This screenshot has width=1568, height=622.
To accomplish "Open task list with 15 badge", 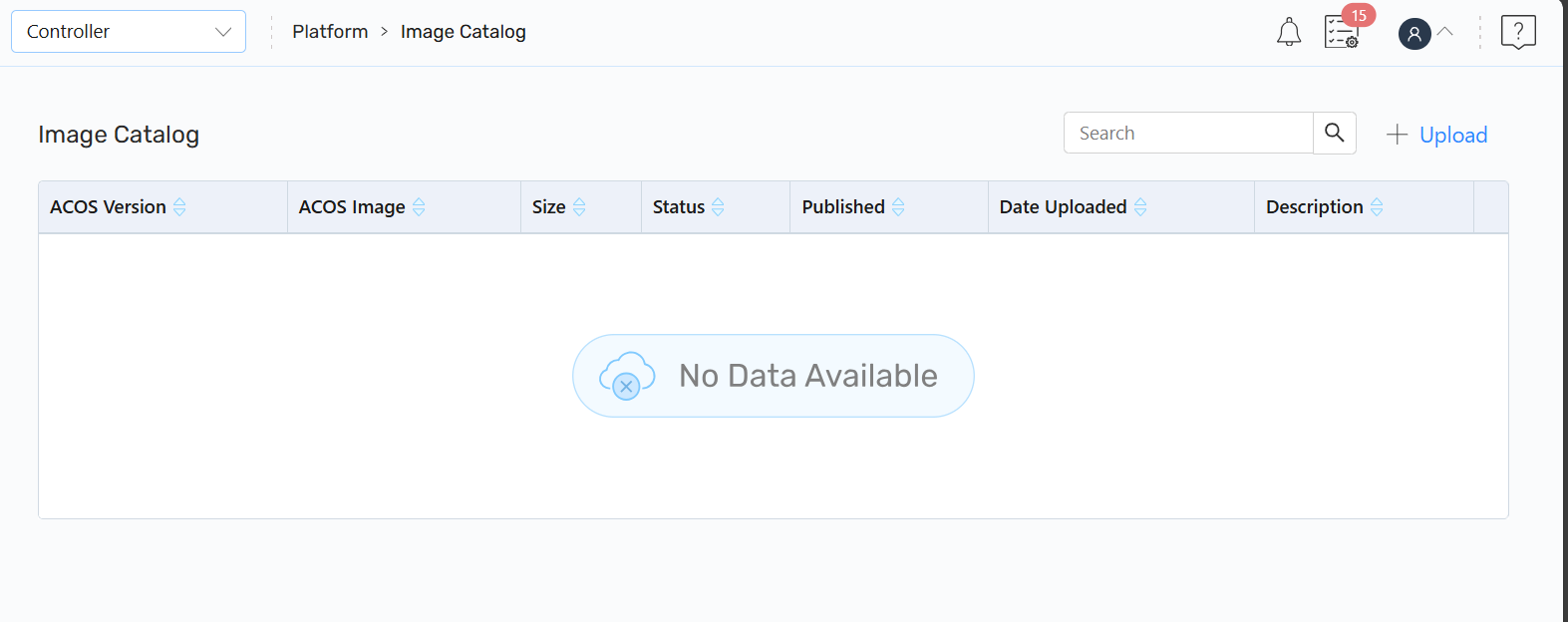I will [1342, 32].
